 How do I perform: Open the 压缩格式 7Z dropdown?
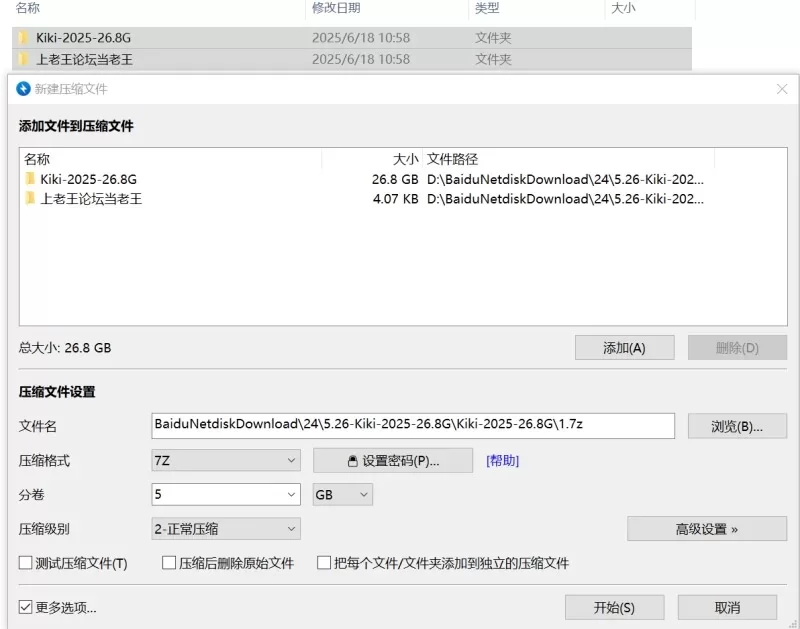[226, 461]
